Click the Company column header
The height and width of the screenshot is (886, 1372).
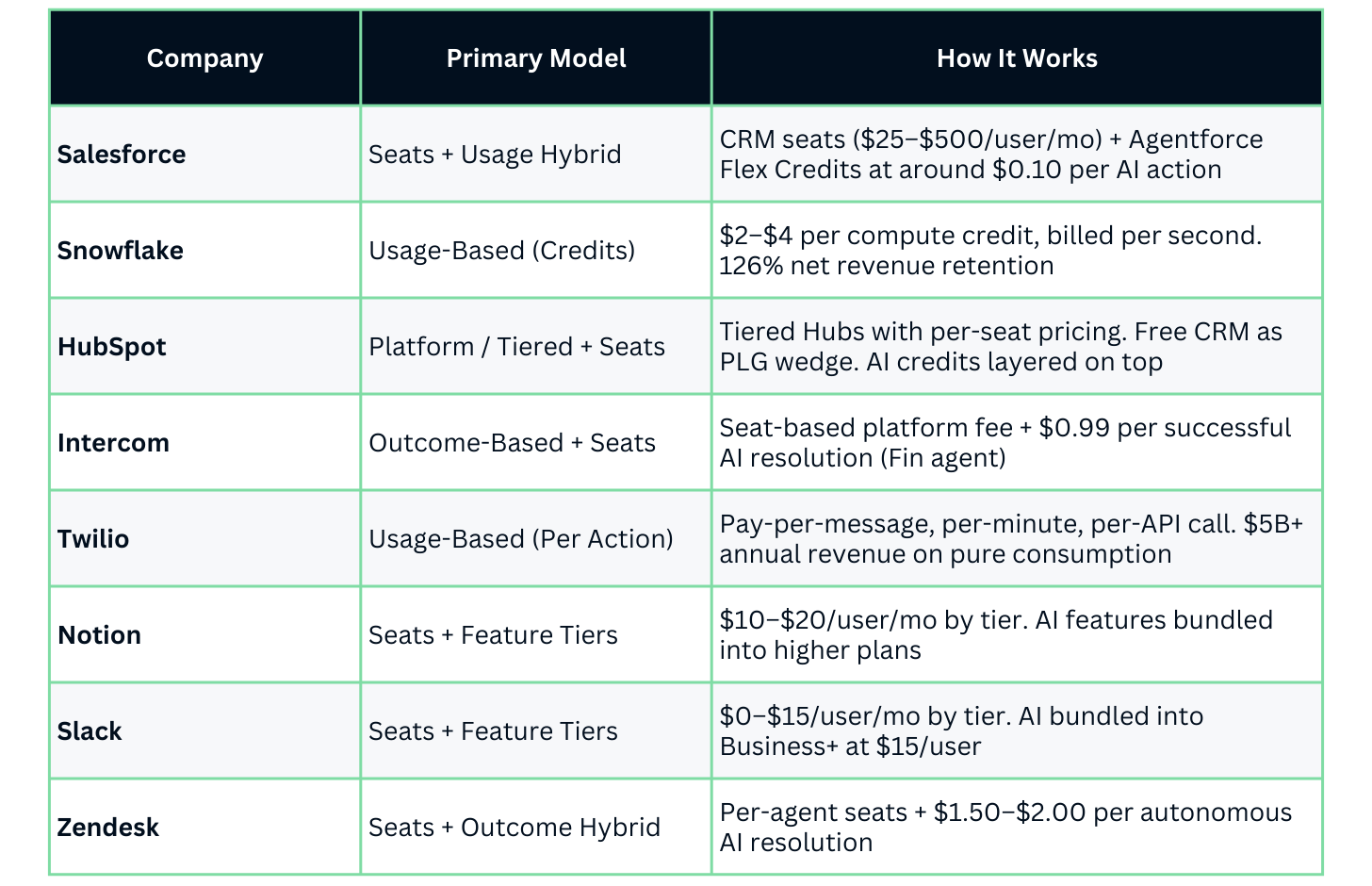point(204,58)
